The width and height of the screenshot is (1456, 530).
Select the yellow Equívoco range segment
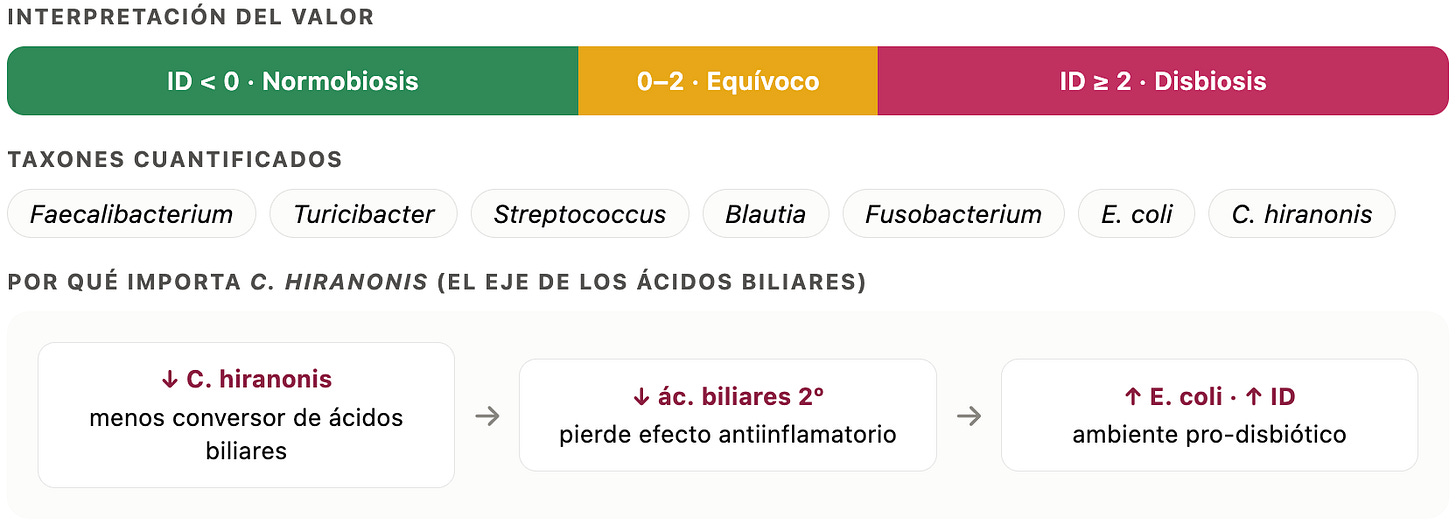click(x=728, y=81)
